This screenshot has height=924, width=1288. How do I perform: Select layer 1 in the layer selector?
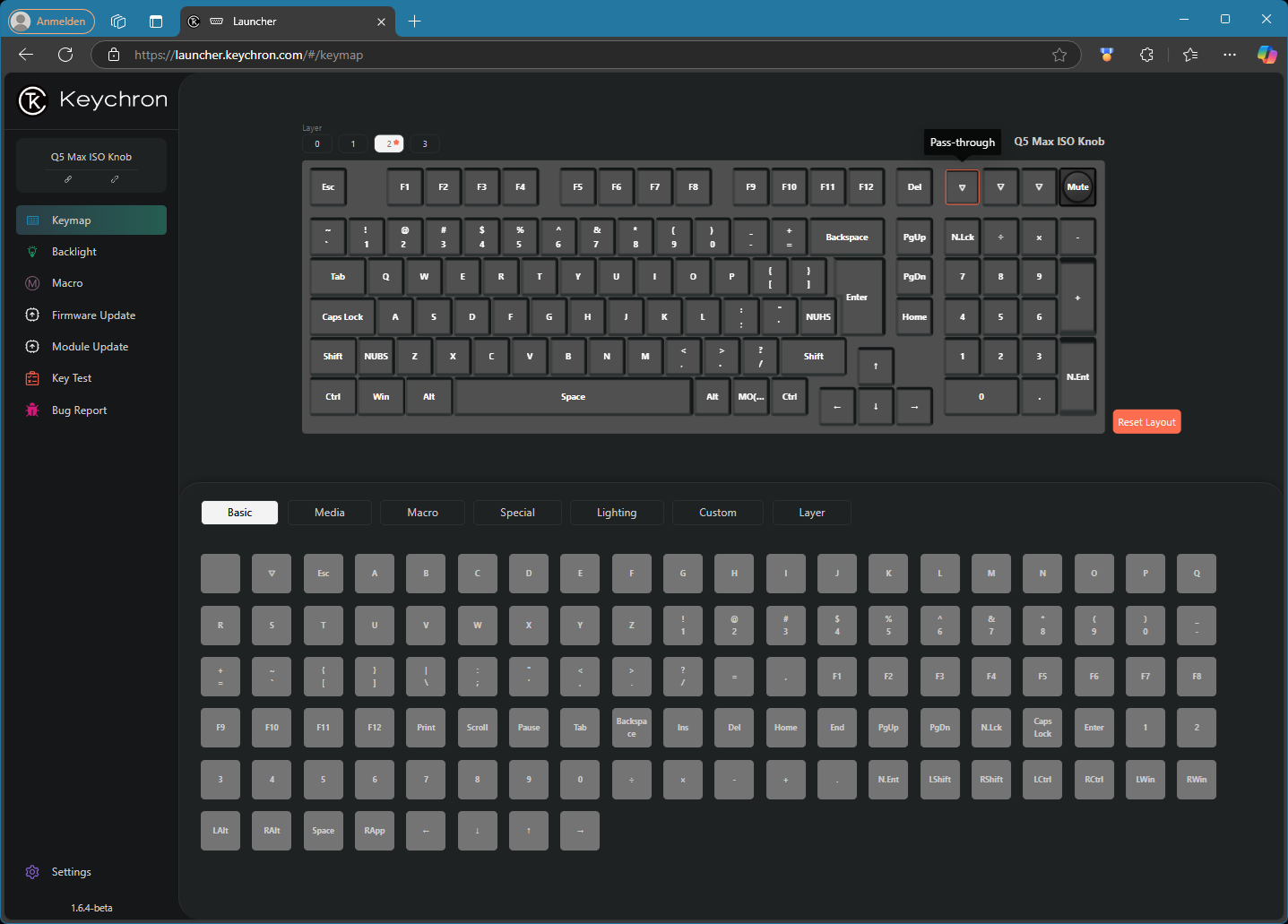353,143
